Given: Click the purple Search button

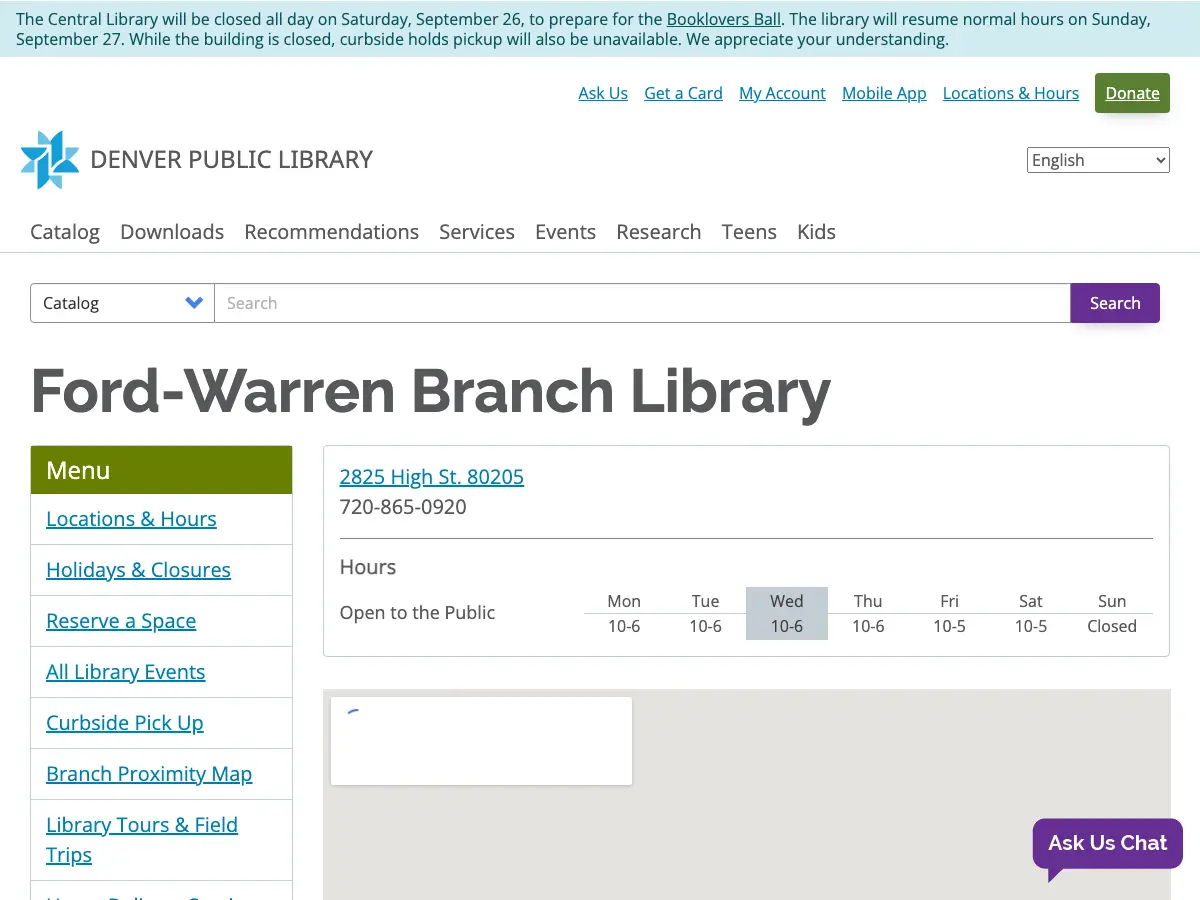Looking at the screenshot, I should coord(1115,303).
